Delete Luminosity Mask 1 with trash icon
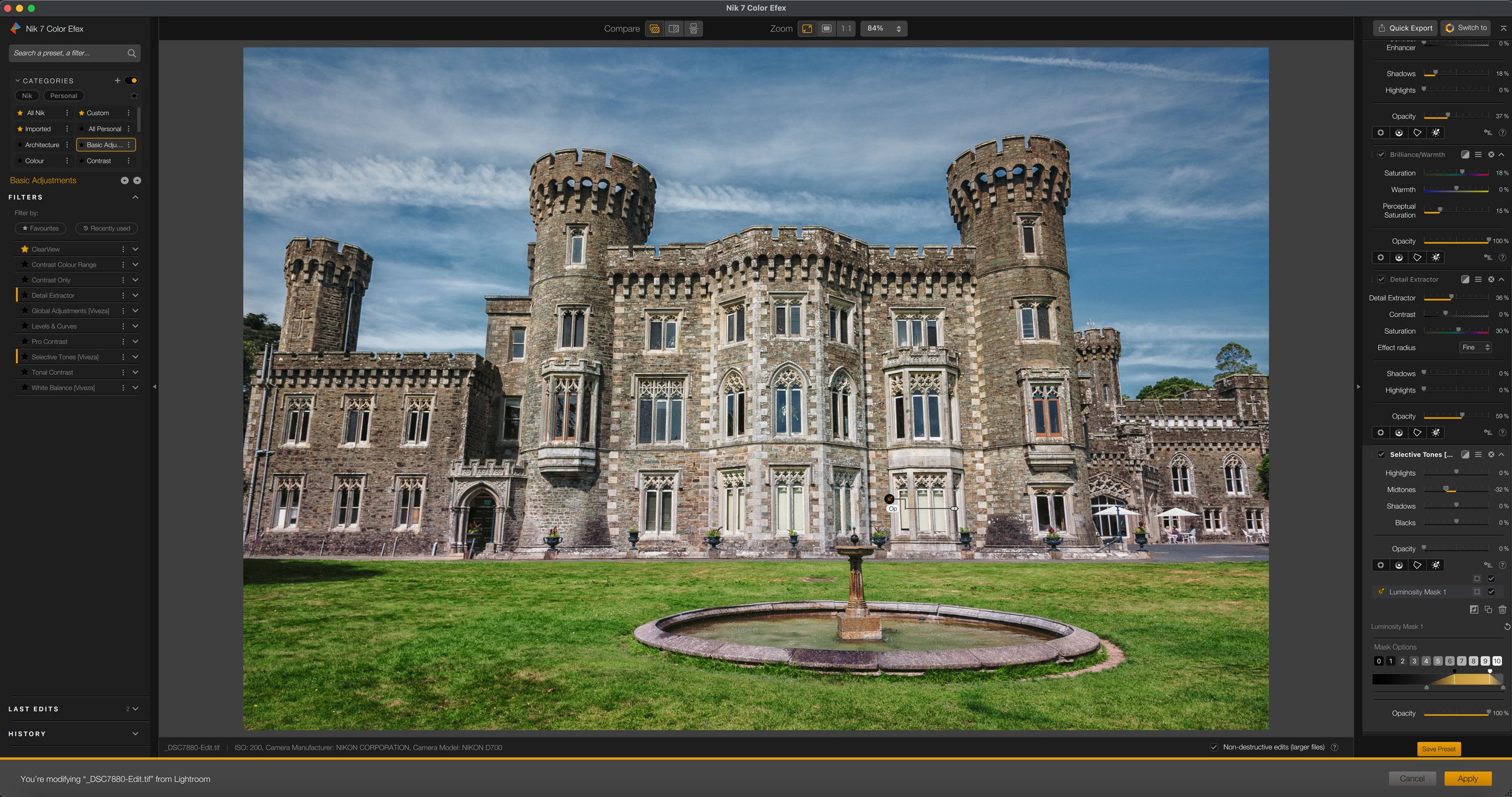 point(1502,609)
